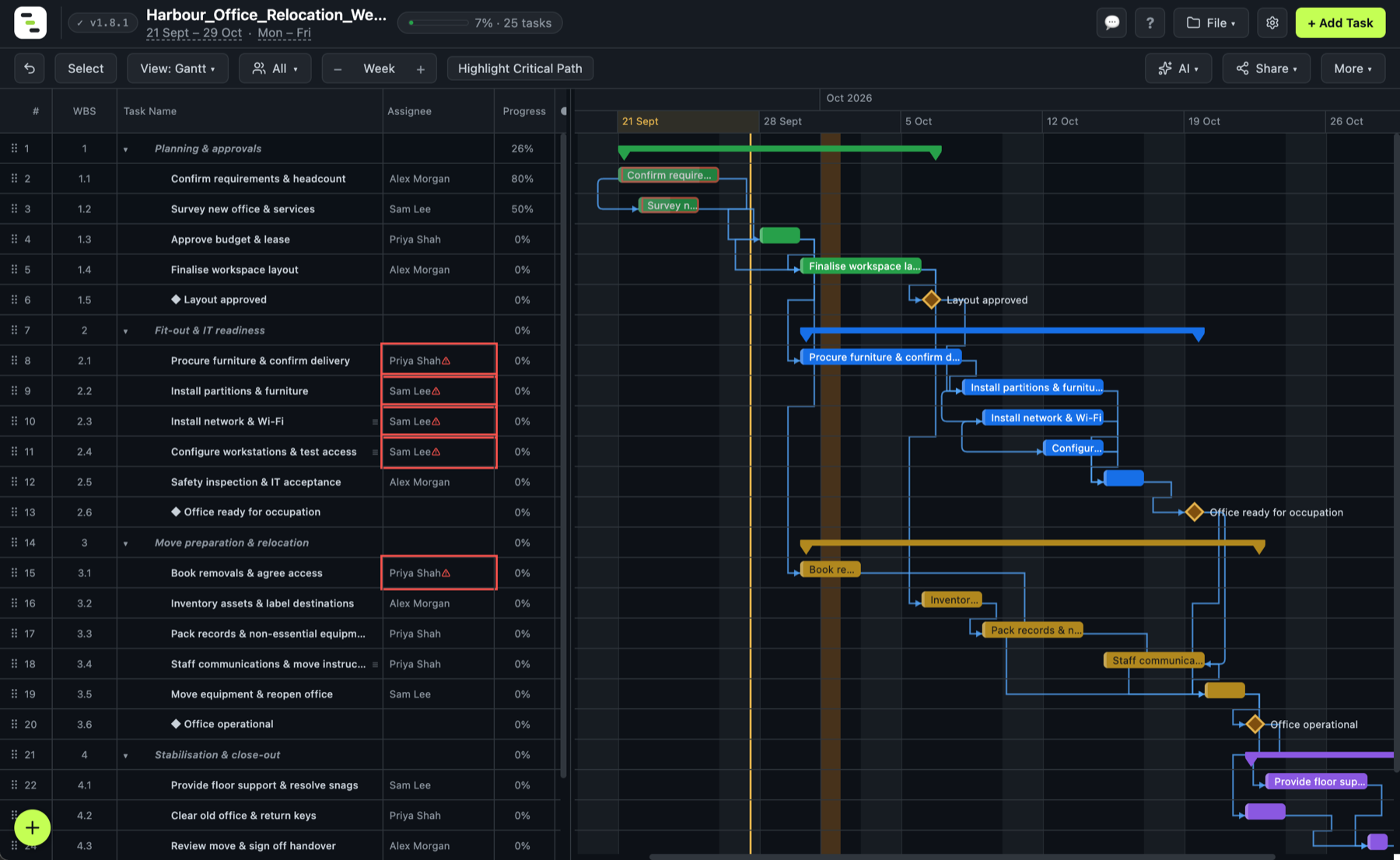1400x860 pixels.
Task: Collapse Move preparation & relocation group
Action: pos(125,543)
